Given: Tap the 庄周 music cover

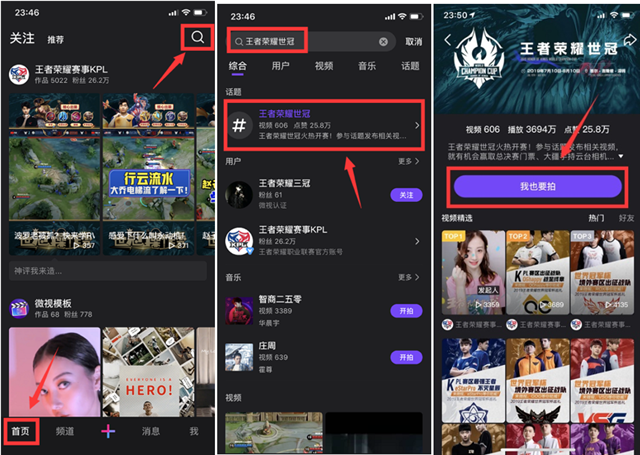Looking at the screenshot, I should [x=239, y=357].
